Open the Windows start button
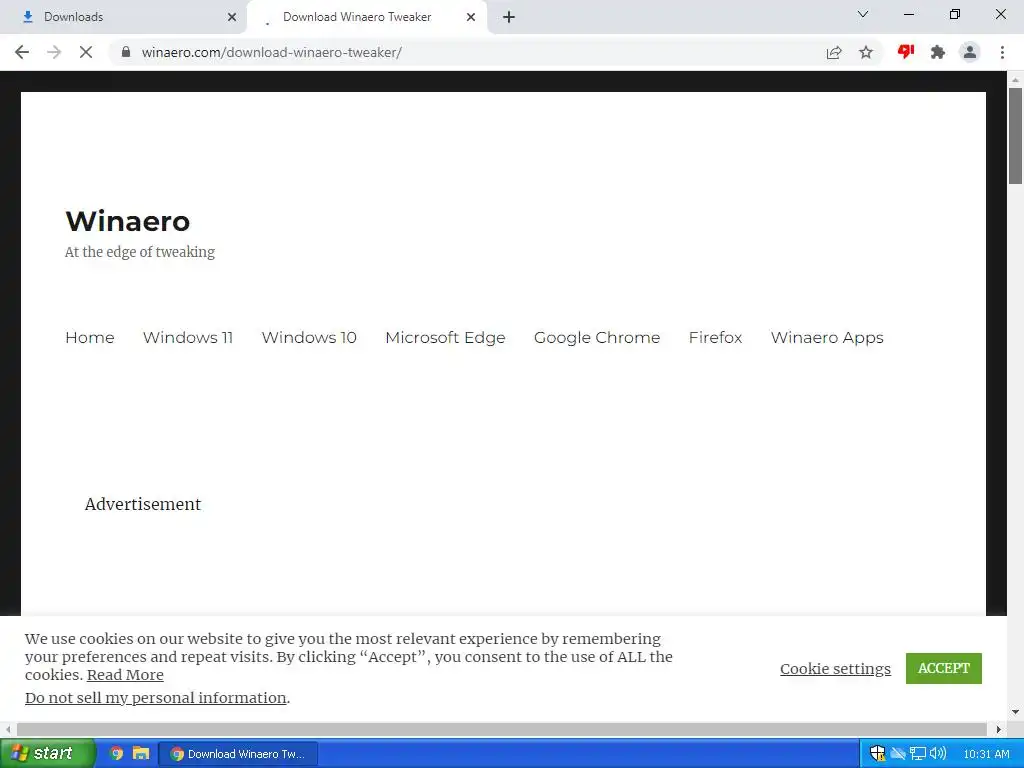Viewport: 1024px width, 768px height. pyautogui.click(x=46, y=753)
